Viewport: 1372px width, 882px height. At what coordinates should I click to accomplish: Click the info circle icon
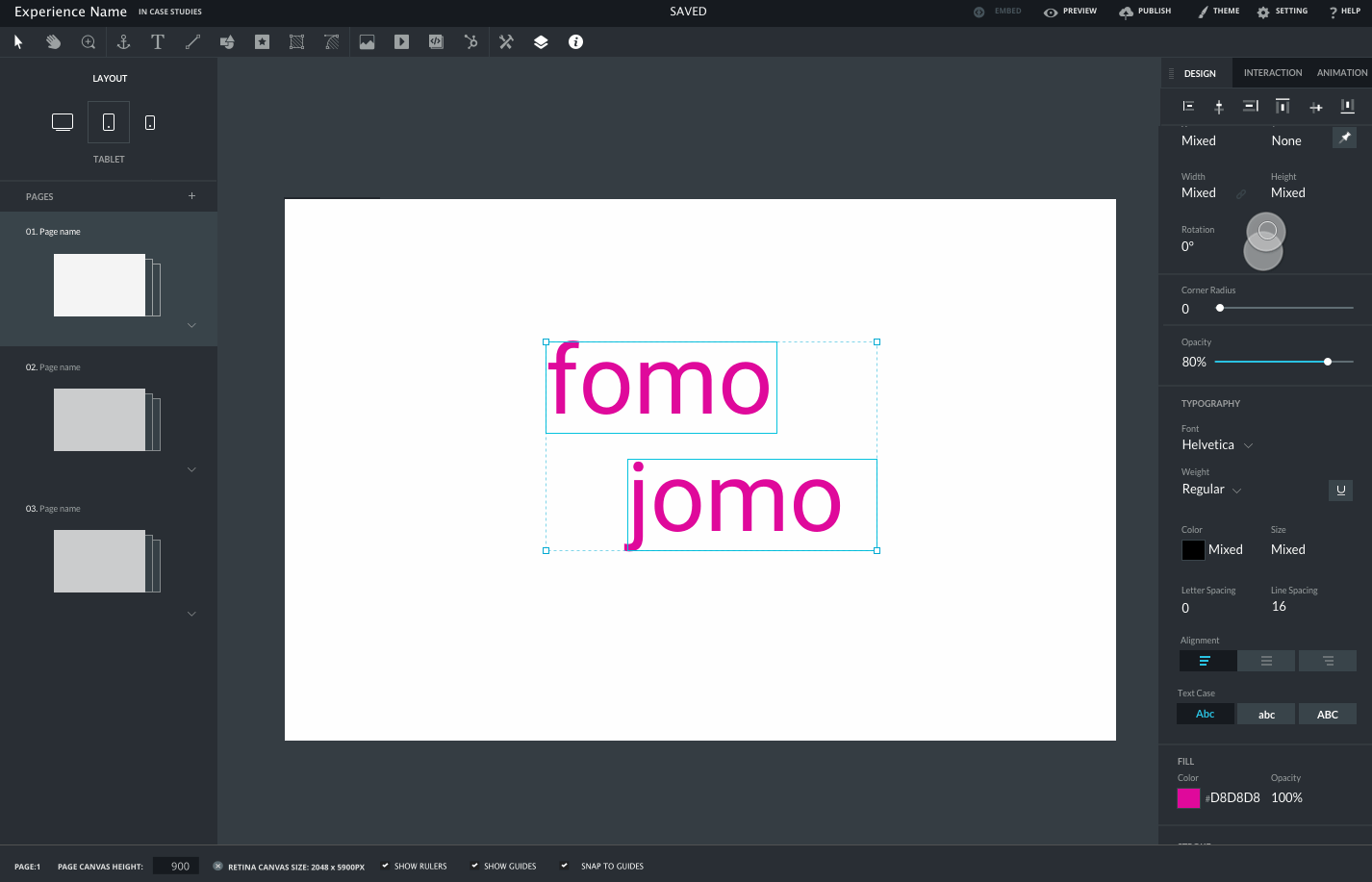575,42
